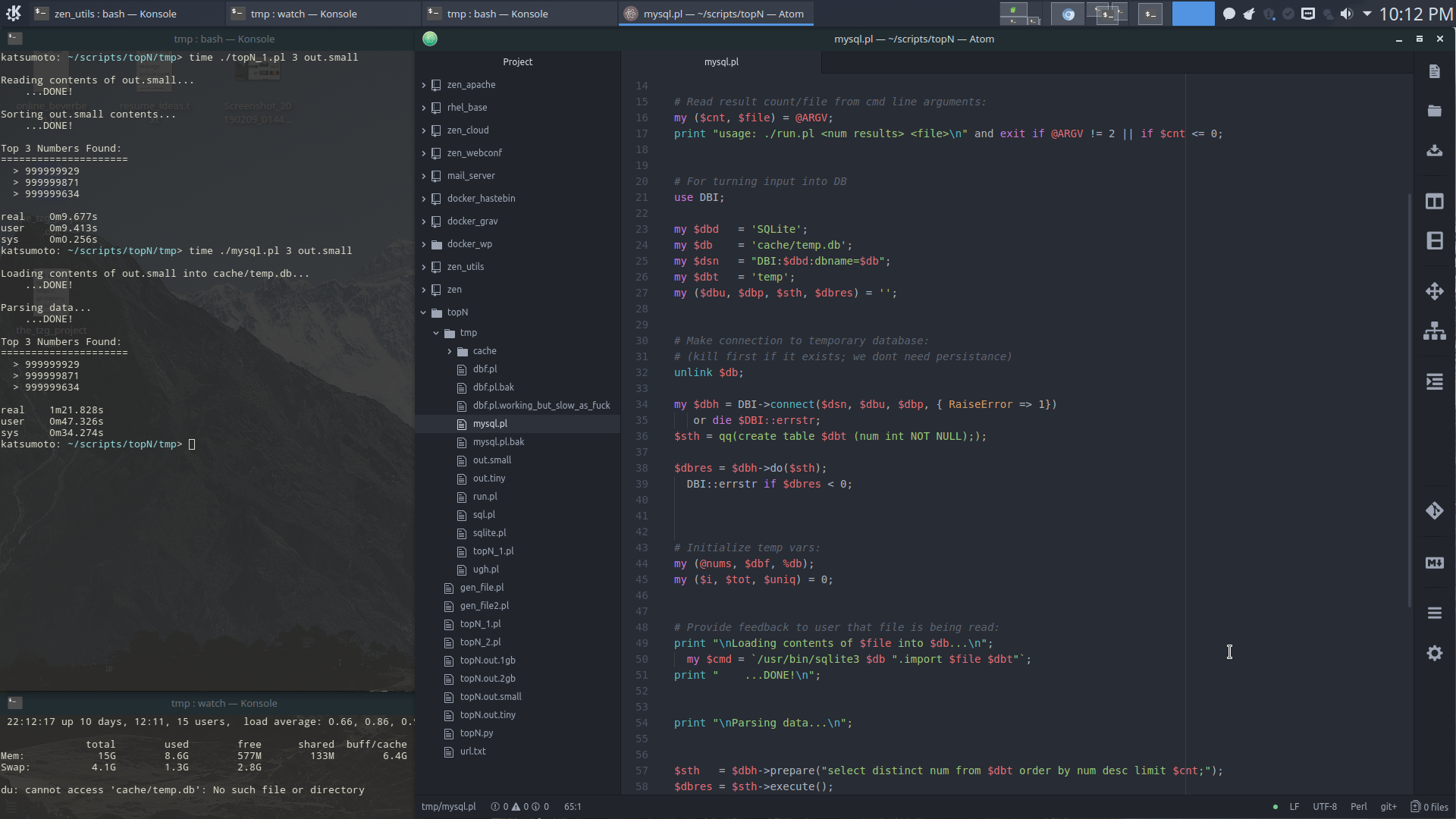Select the mysql.pl Atom taskbar entry

pos(716,14)
